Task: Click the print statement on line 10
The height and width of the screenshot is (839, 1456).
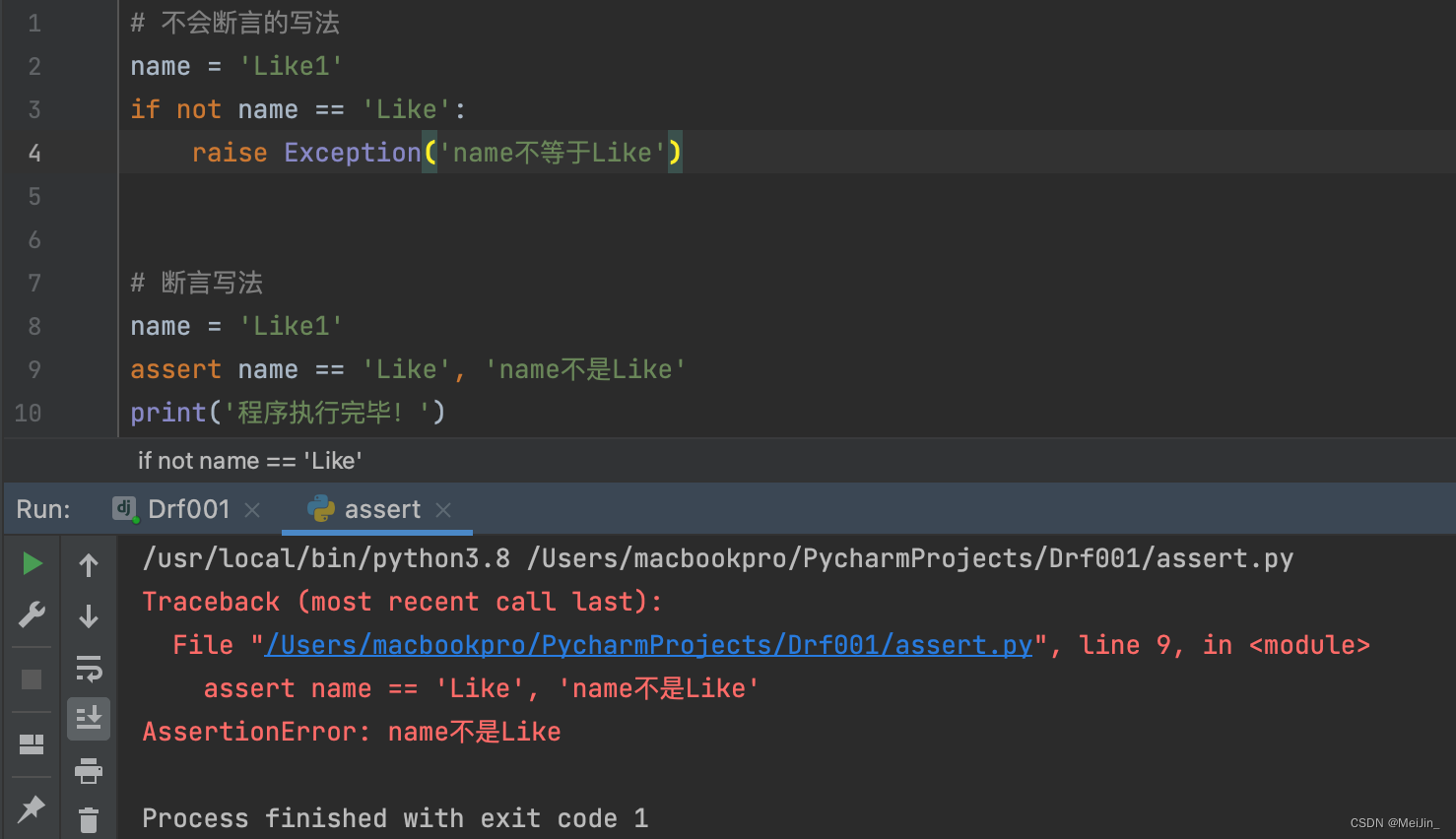Action: pyautogui.click(x=288, y=413)
